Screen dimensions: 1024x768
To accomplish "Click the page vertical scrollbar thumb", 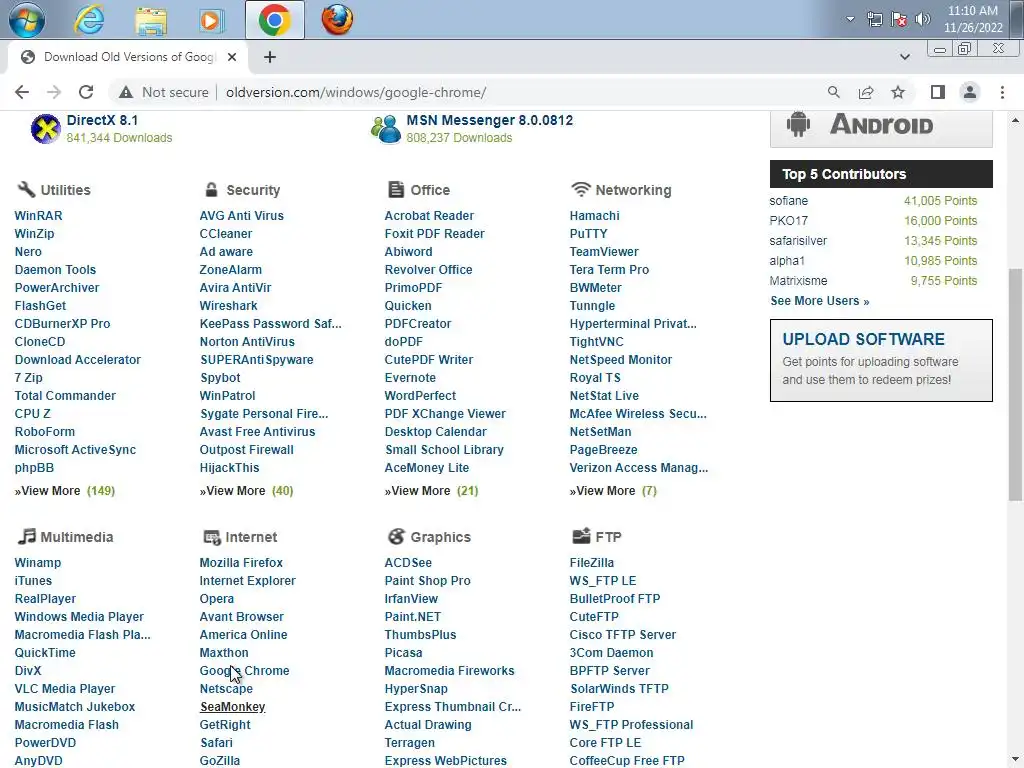I will 1015,385.
